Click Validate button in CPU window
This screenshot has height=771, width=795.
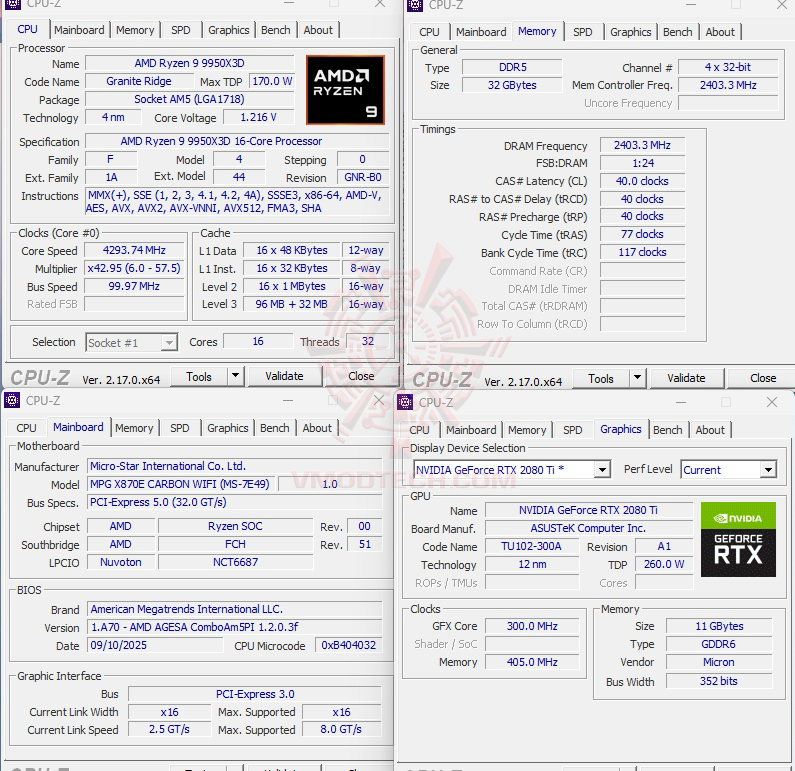pos(284,376)
